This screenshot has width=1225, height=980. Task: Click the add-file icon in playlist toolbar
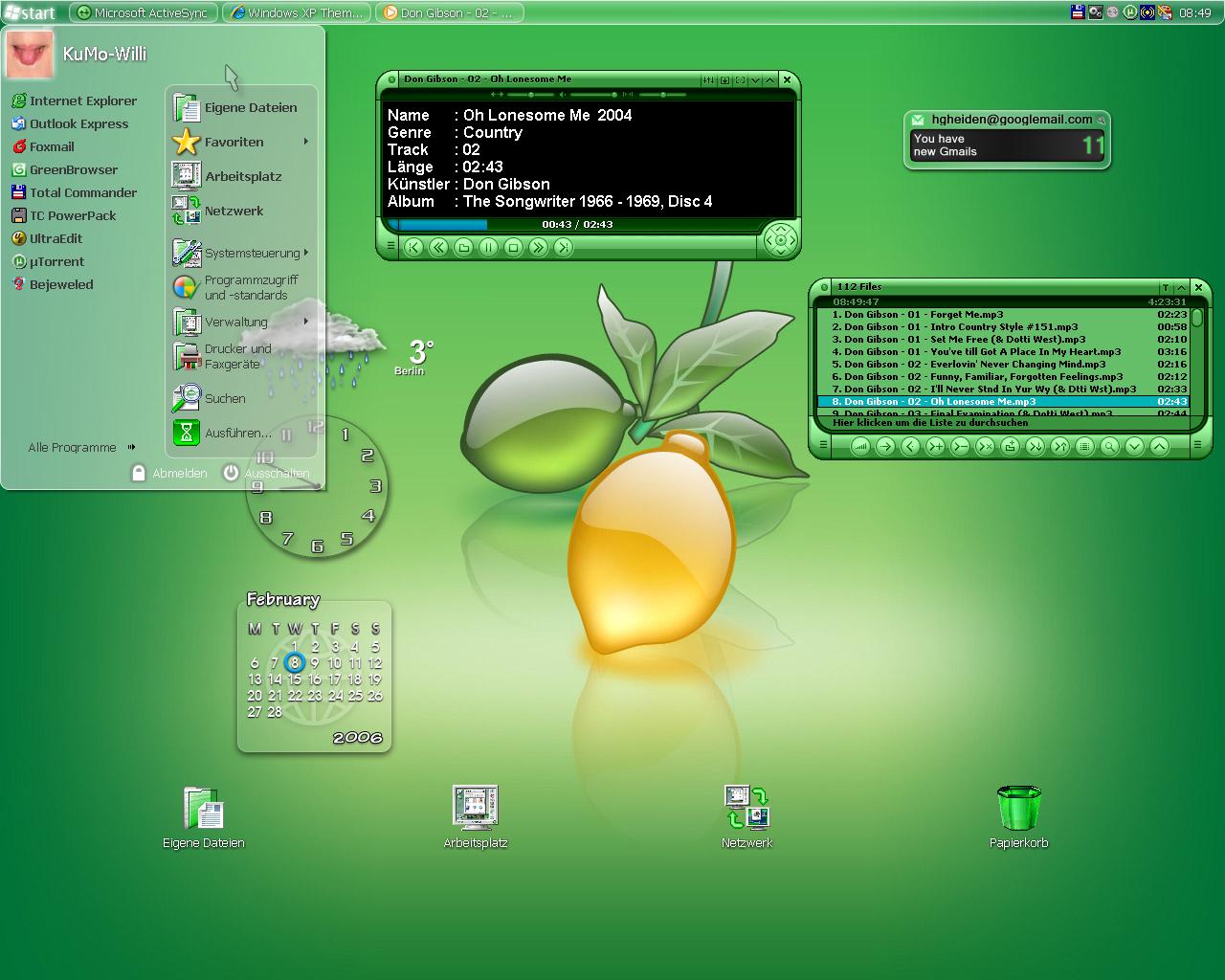(935, 446)
